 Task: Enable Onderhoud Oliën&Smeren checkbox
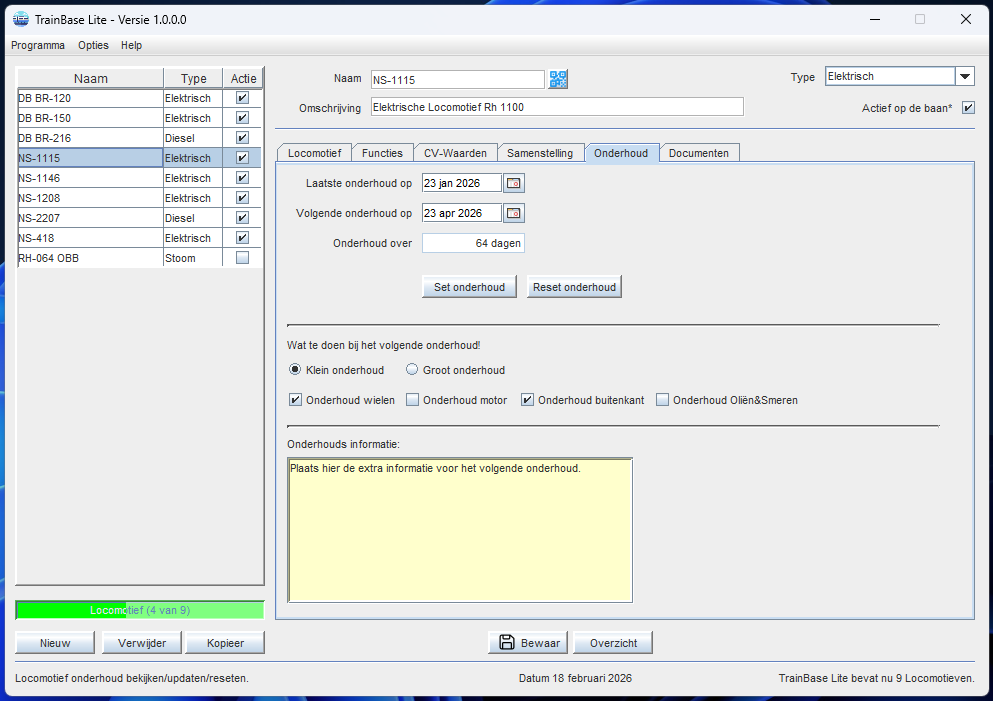coord(662,400)
